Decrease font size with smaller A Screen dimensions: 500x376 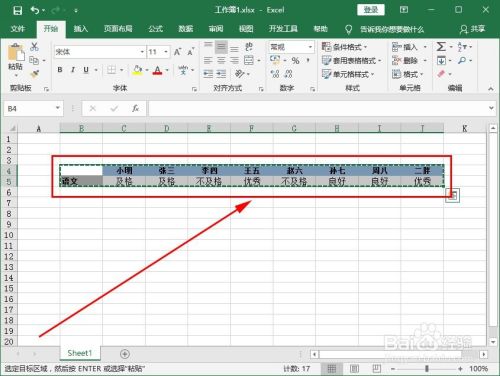(191, 52)
